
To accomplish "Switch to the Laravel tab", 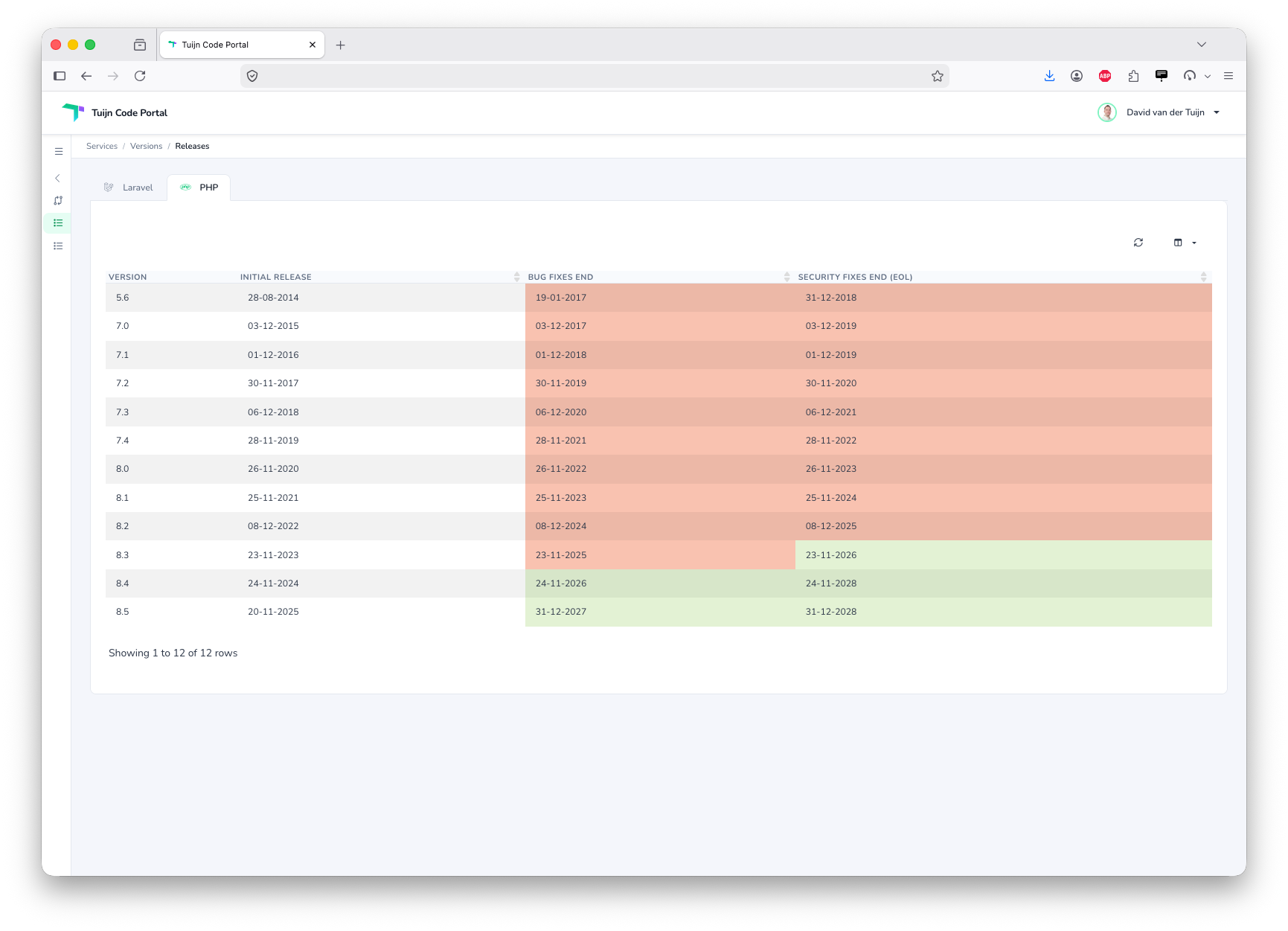I will point(129,188).
